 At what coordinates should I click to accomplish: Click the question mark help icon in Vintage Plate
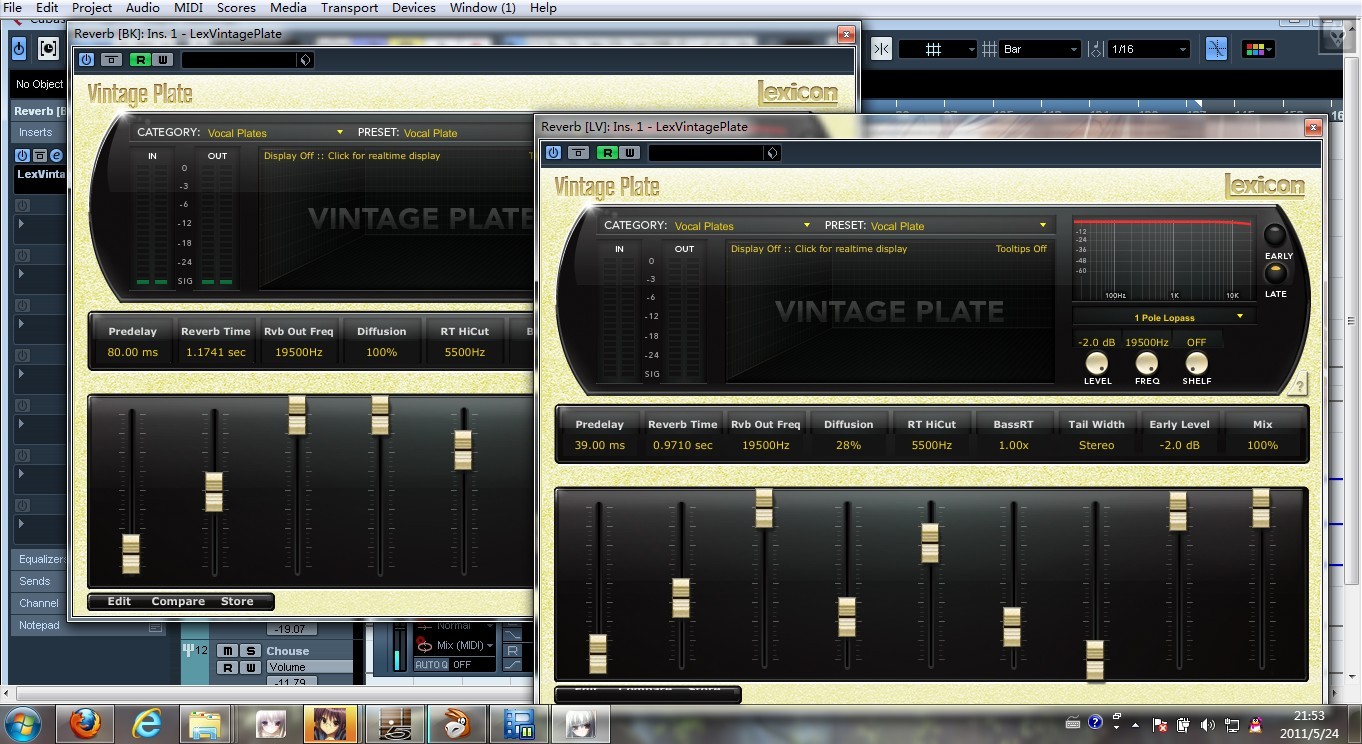pos(1298,386)
